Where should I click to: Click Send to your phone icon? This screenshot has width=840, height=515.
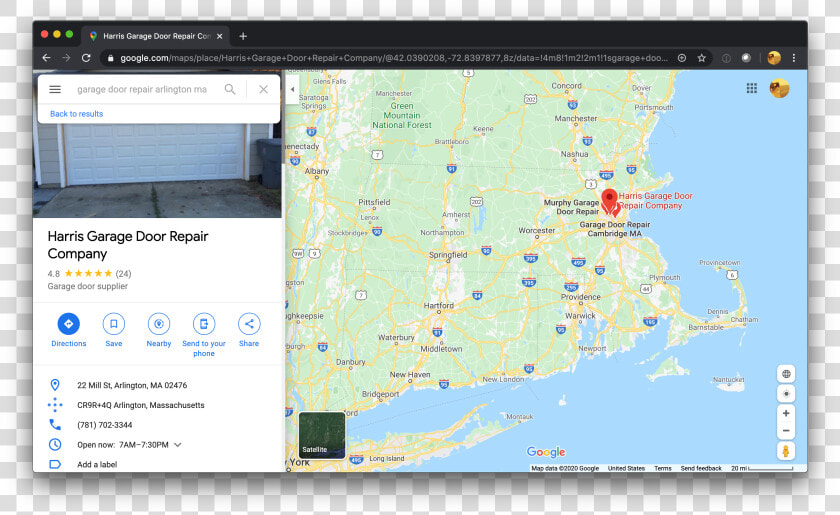(204, 324)
